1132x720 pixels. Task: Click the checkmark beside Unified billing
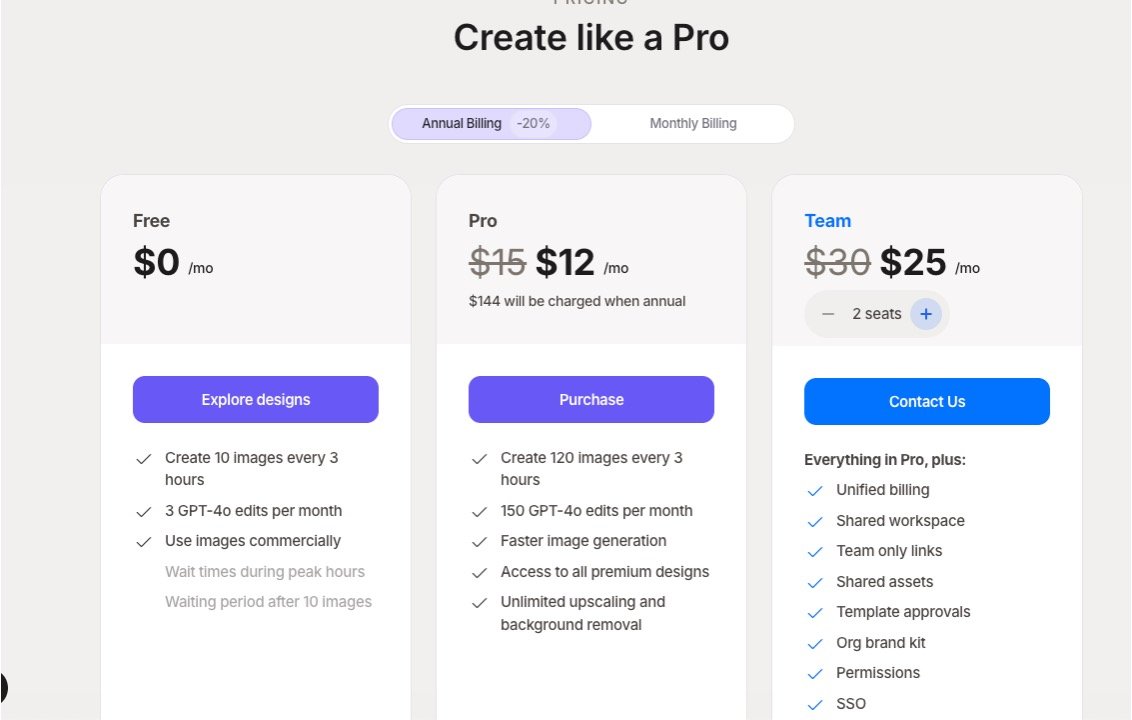point(815,491)
